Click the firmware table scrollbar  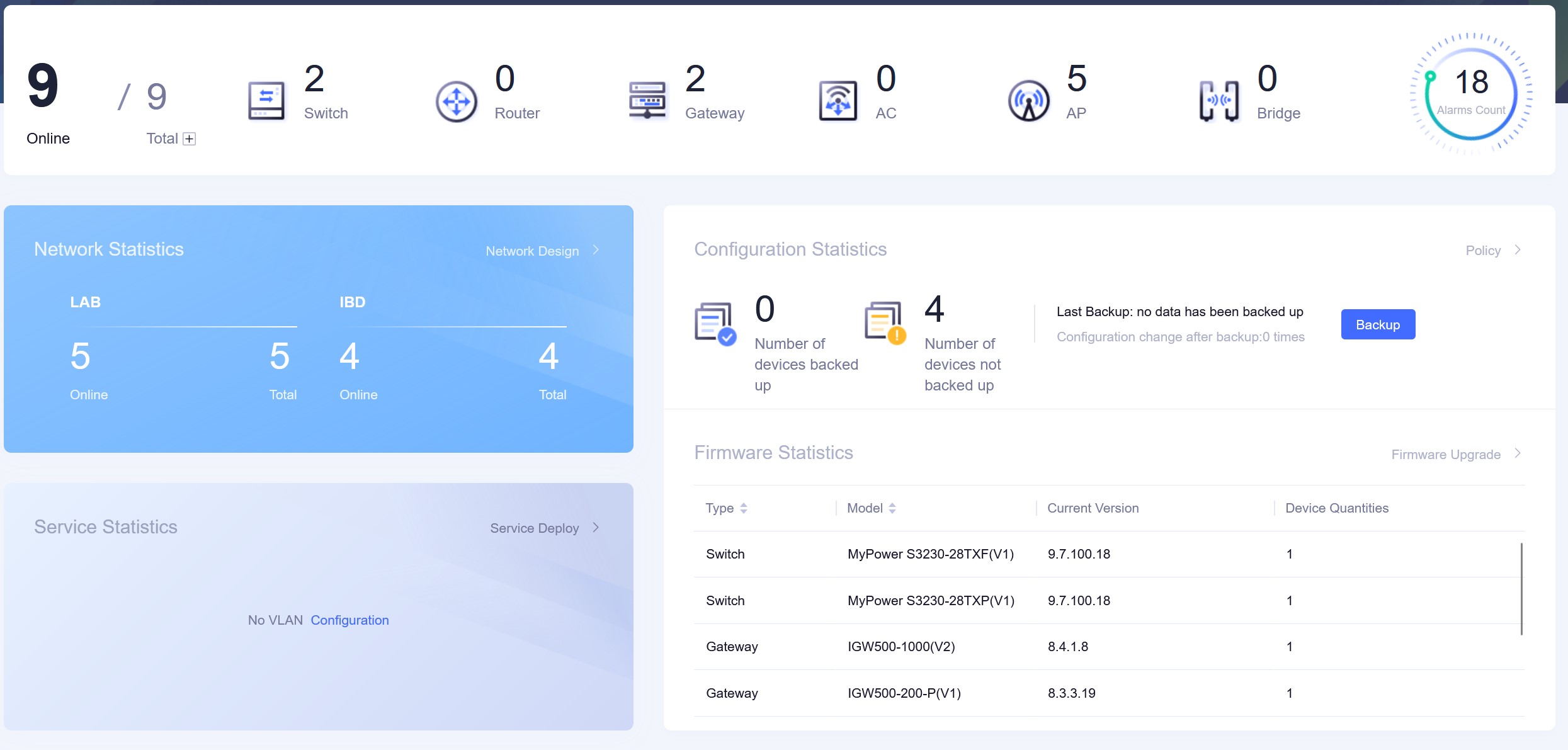[1521, 589]
